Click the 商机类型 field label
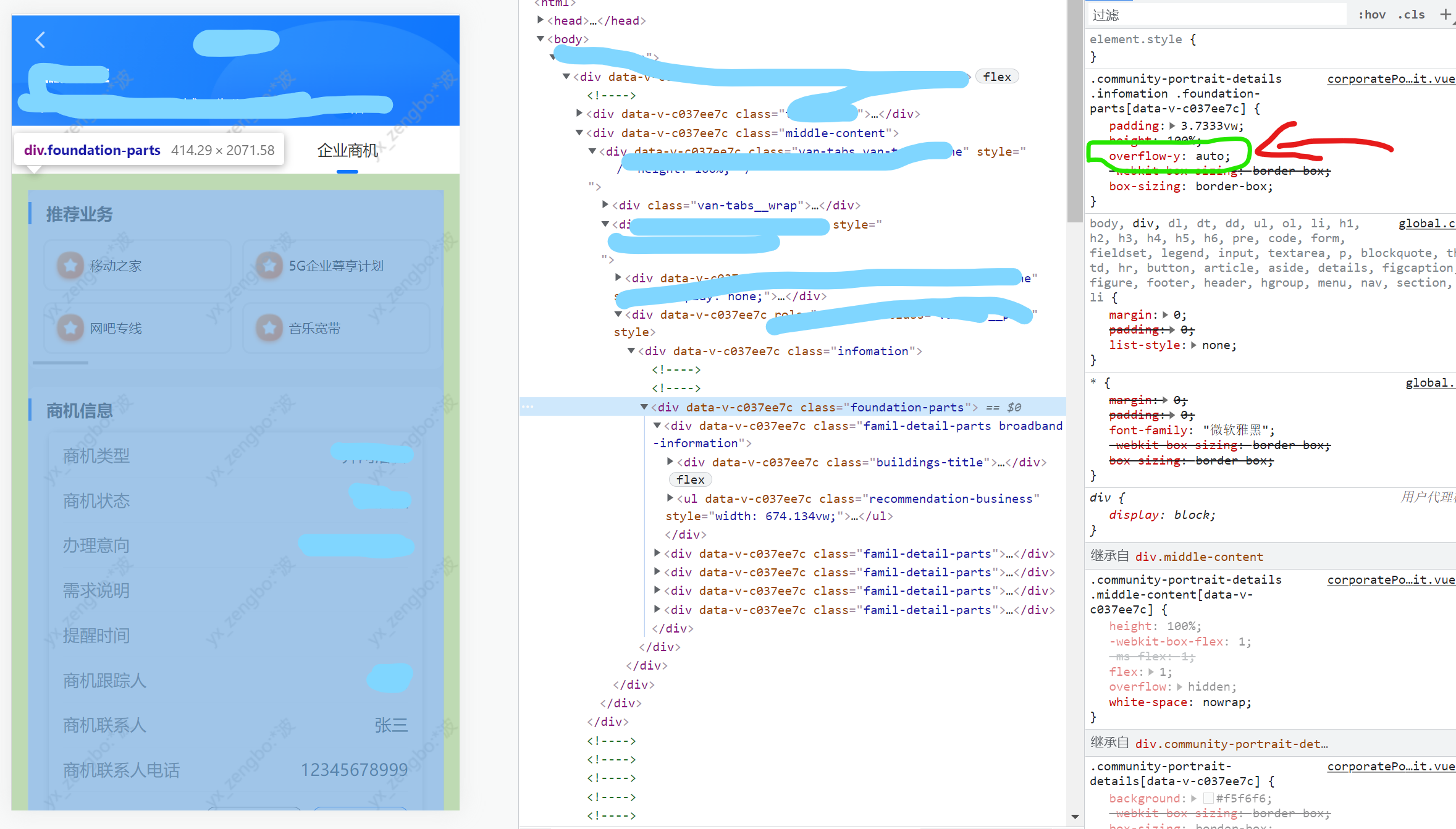This screenshot has width=1456, height=829. coord(96,455)
